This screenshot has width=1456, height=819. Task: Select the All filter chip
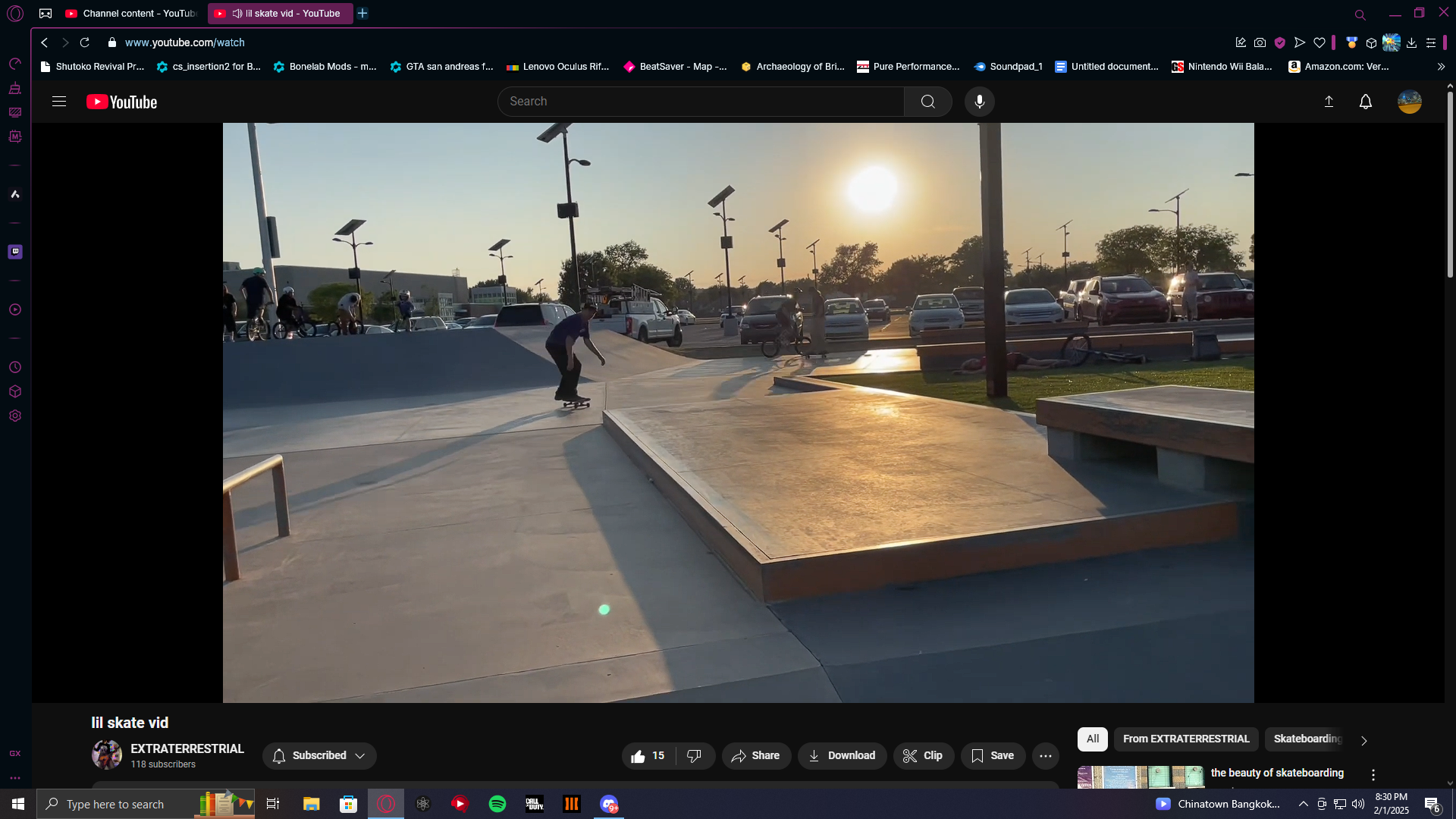tap(1092, 739)
